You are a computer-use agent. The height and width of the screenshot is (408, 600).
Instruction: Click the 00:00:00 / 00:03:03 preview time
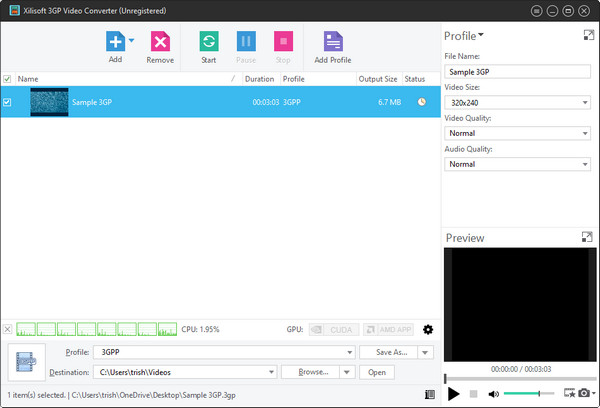(521, 369)
